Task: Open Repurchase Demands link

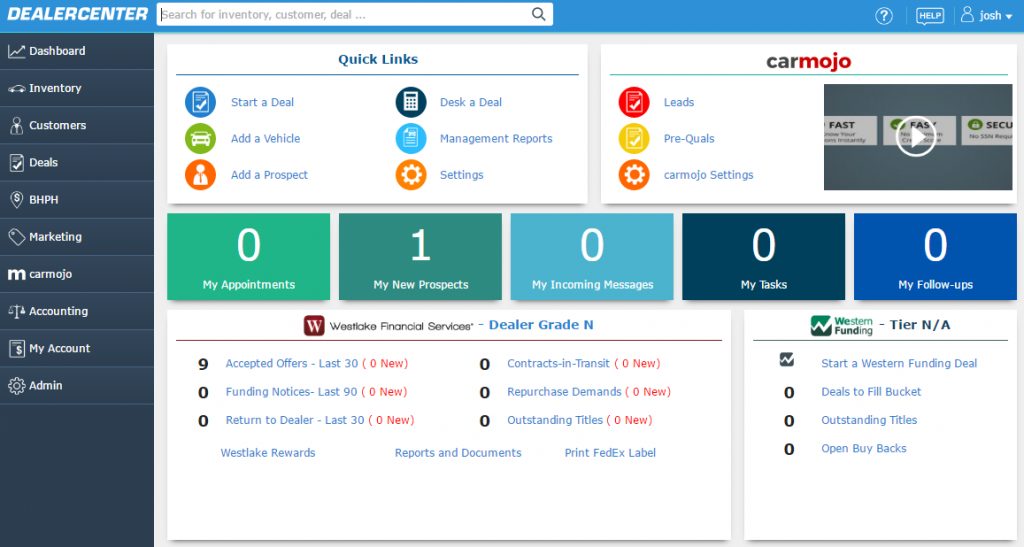Action: (564, 392)
